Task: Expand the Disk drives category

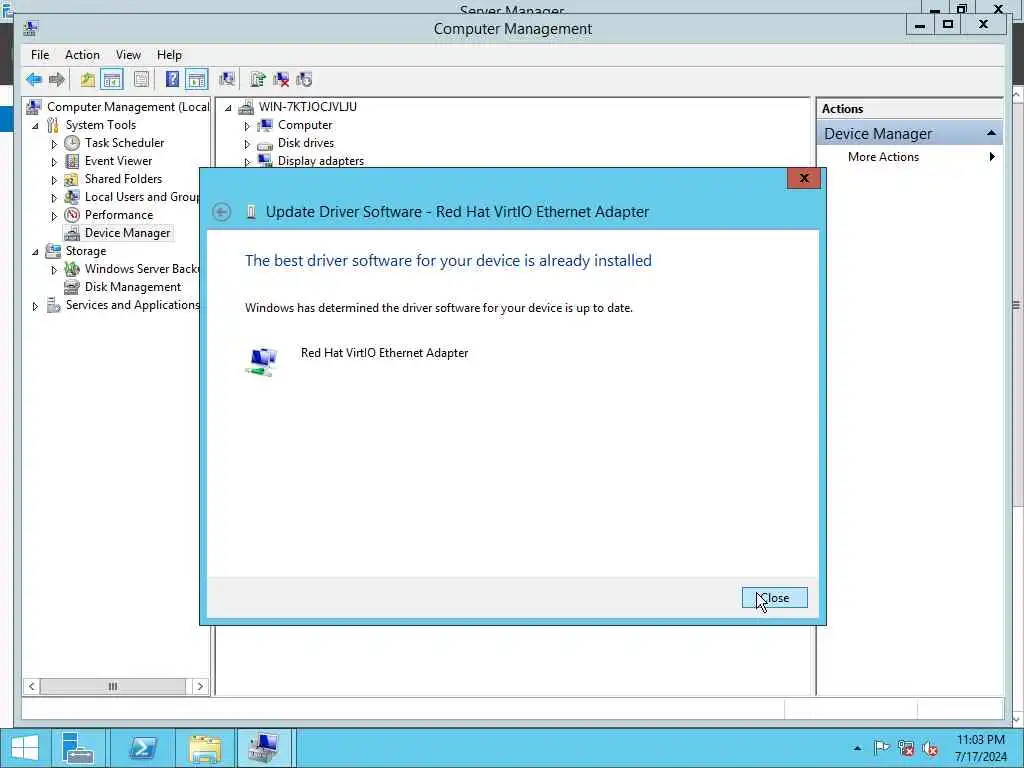Action: click(247, 144)
